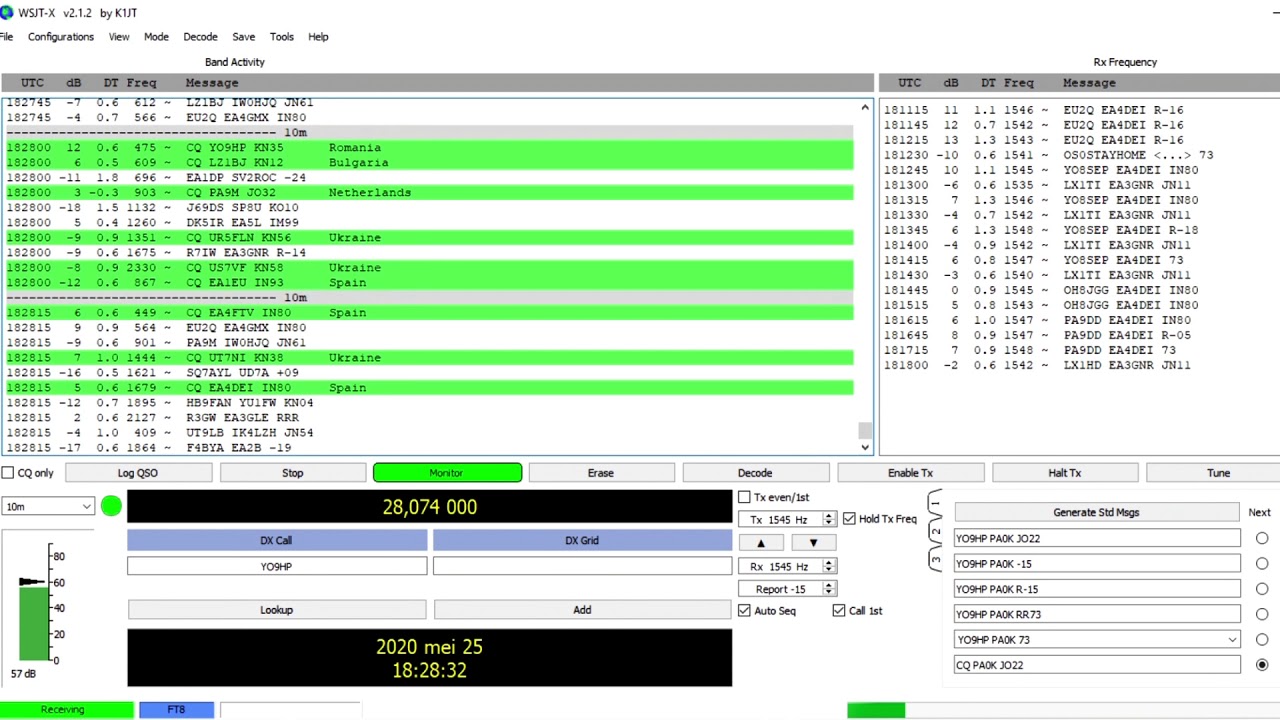1280x720 pixels.
Task: Click the Band Activity scroll-down arrow
Action: click(865, 446)
